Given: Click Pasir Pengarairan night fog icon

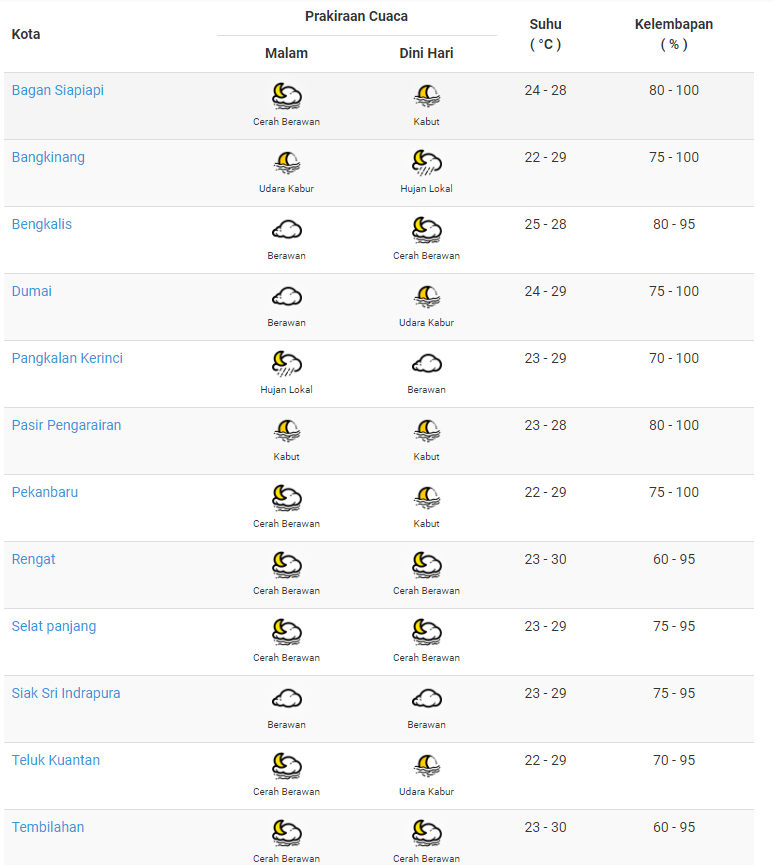Looking at the screenshot, I should [287, 431].
